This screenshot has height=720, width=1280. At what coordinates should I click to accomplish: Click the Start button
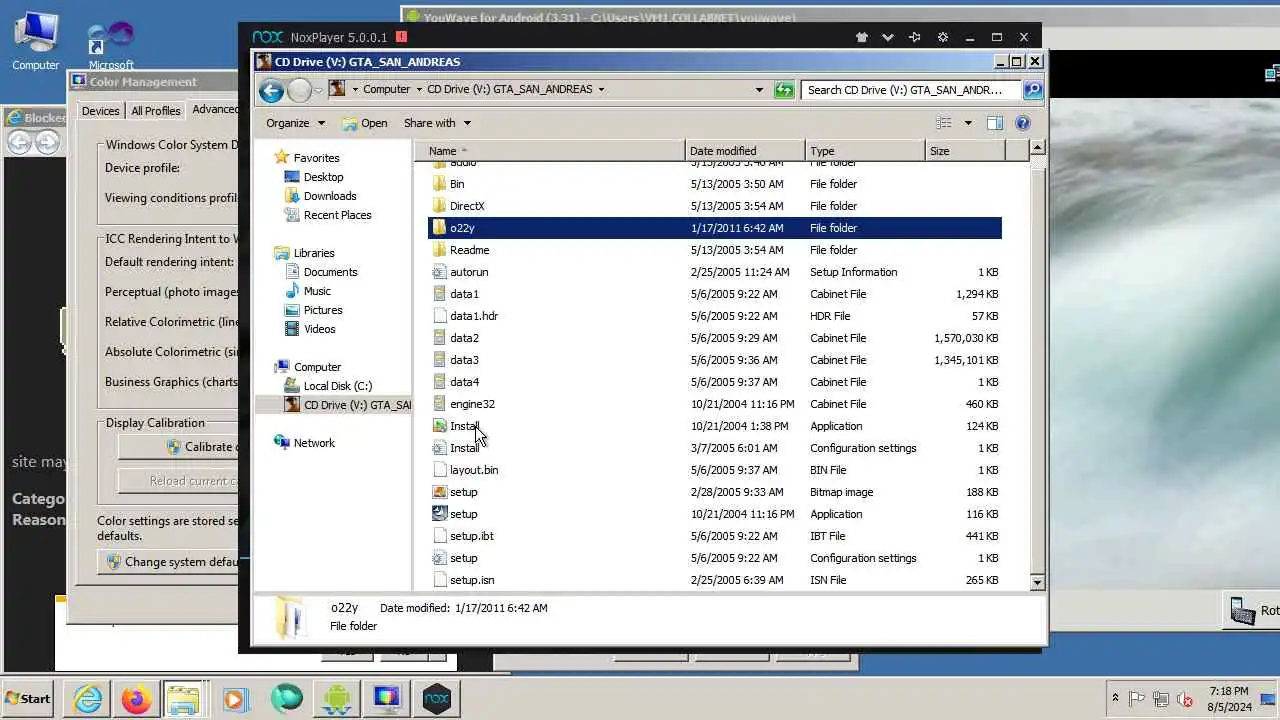[28, 698]
